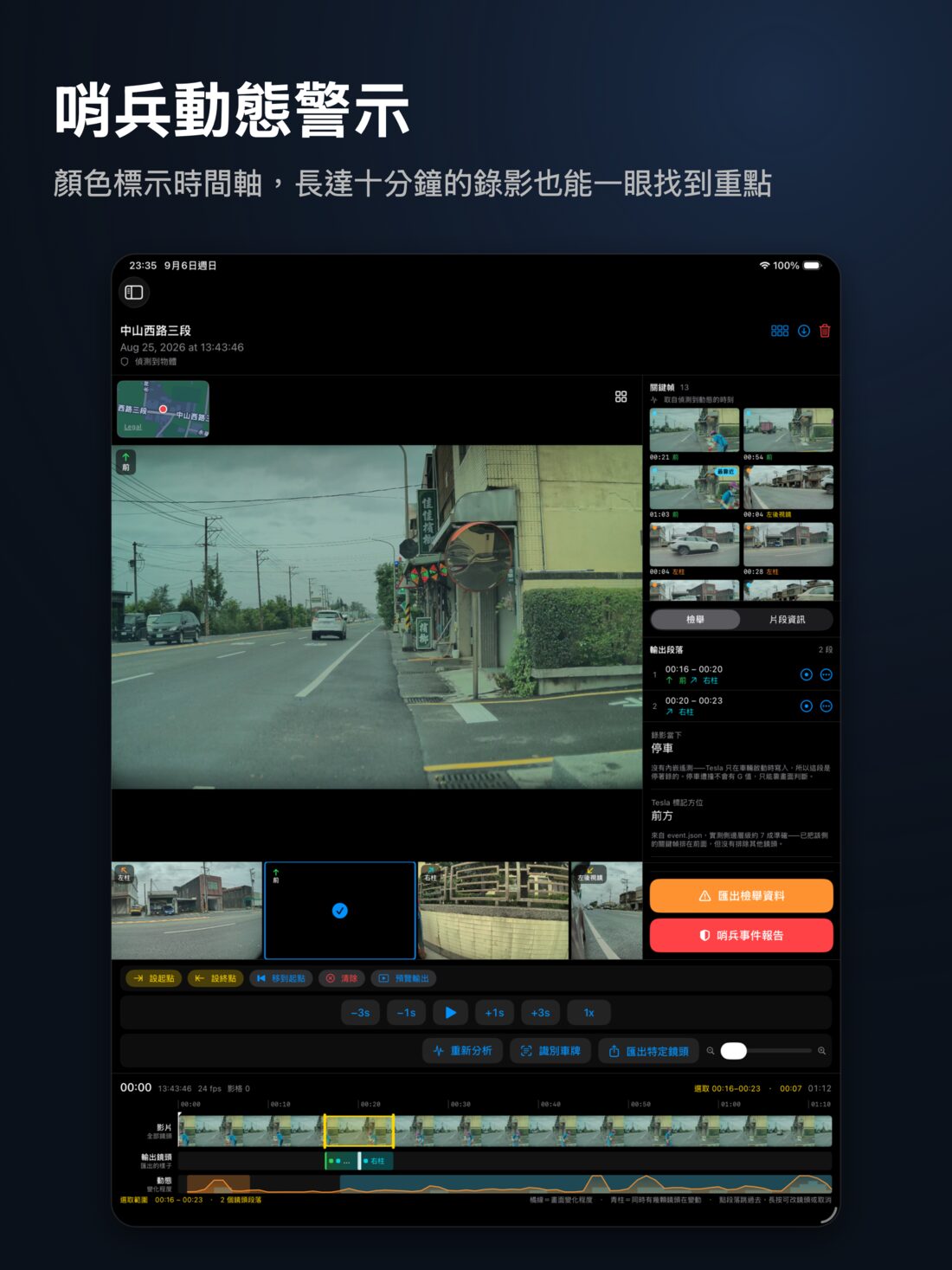Viewport: 952px width, 1270px height.
Task: Click 匯出特定鏡頭 export button
Action: pyautogui.click(x=648, y=1051)
